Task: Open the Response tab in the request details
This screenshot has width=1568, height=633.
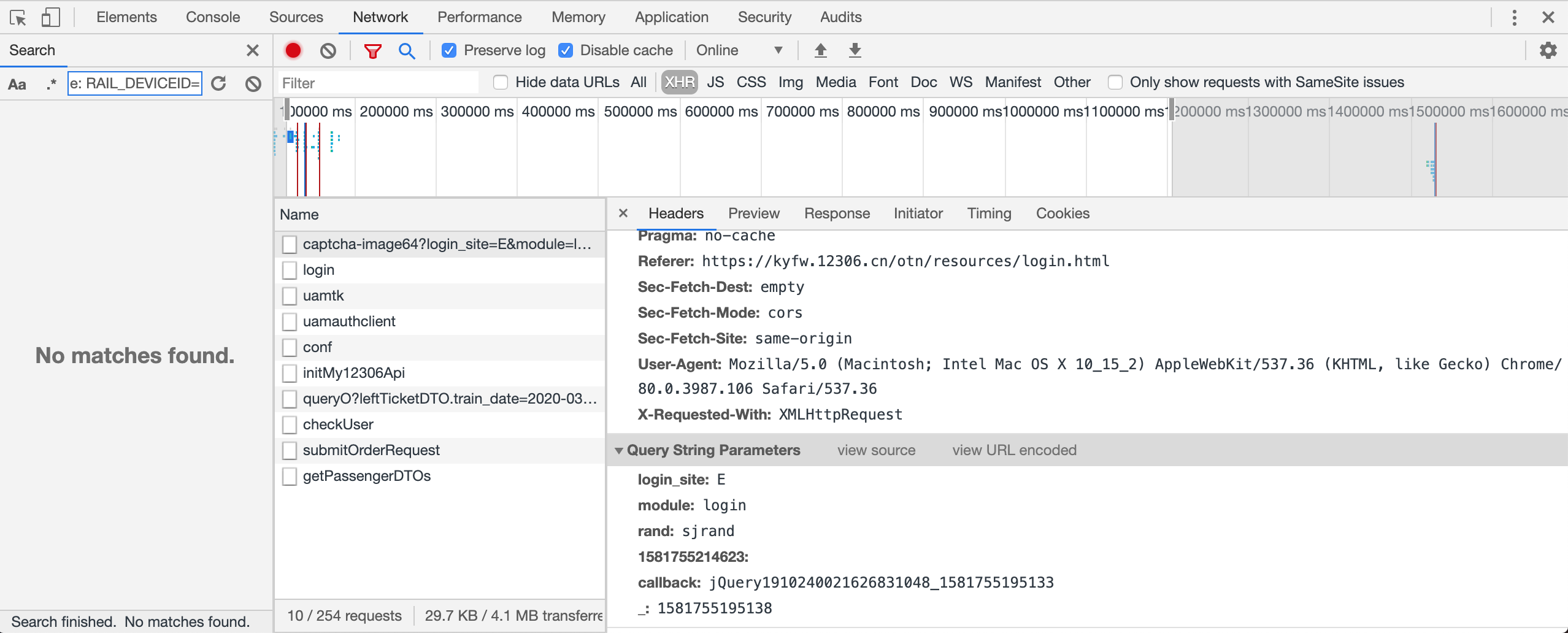Action: click(x=837, y=213)
